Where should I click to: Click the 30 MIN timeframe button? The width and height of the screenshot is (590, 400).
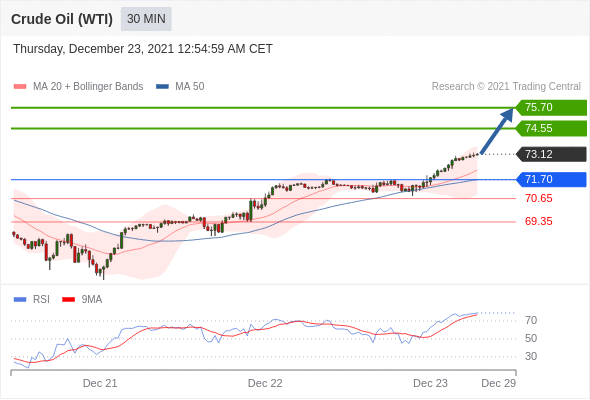(x=146, y=19)
